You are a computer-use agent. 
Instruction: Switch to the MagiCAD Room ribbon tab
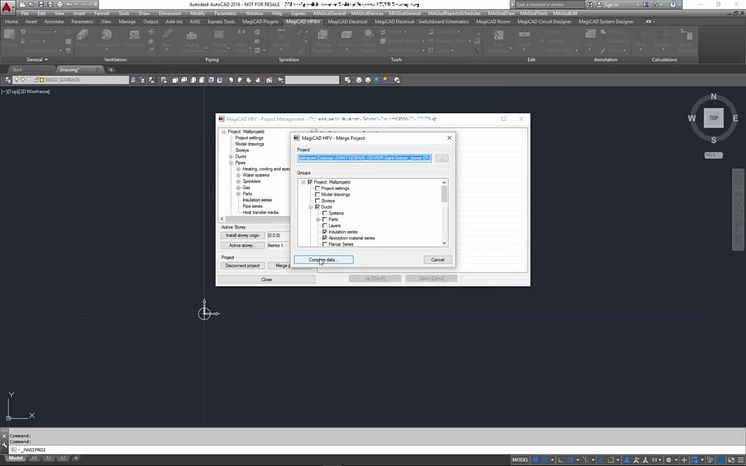(493, 21)
